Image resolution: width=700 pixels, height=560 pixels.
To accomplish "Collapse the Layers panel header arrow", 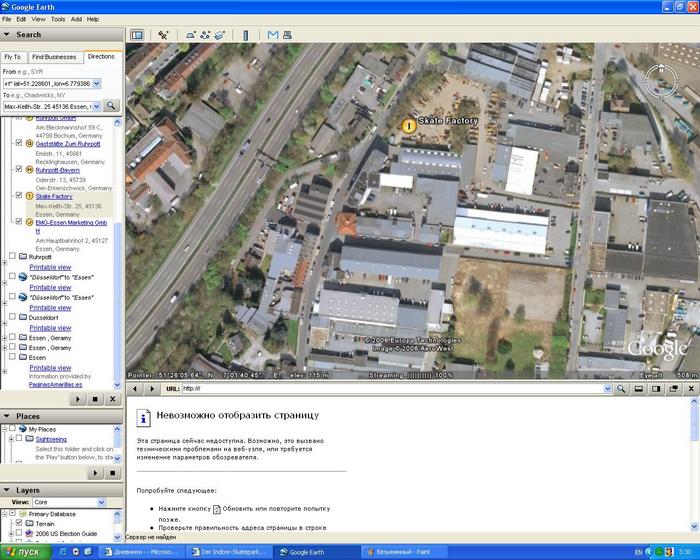I will point(7,490).
